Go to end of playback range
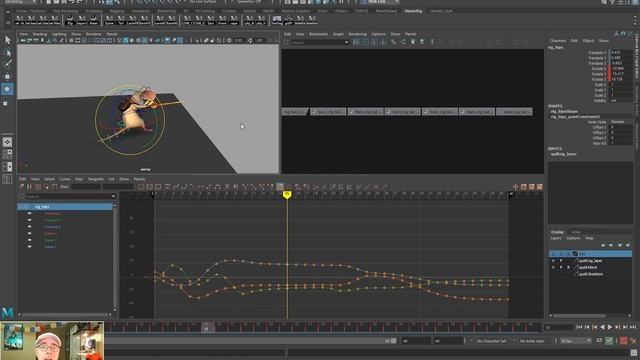Viewport: 640px width, 360px height. [x=633, y=327]
